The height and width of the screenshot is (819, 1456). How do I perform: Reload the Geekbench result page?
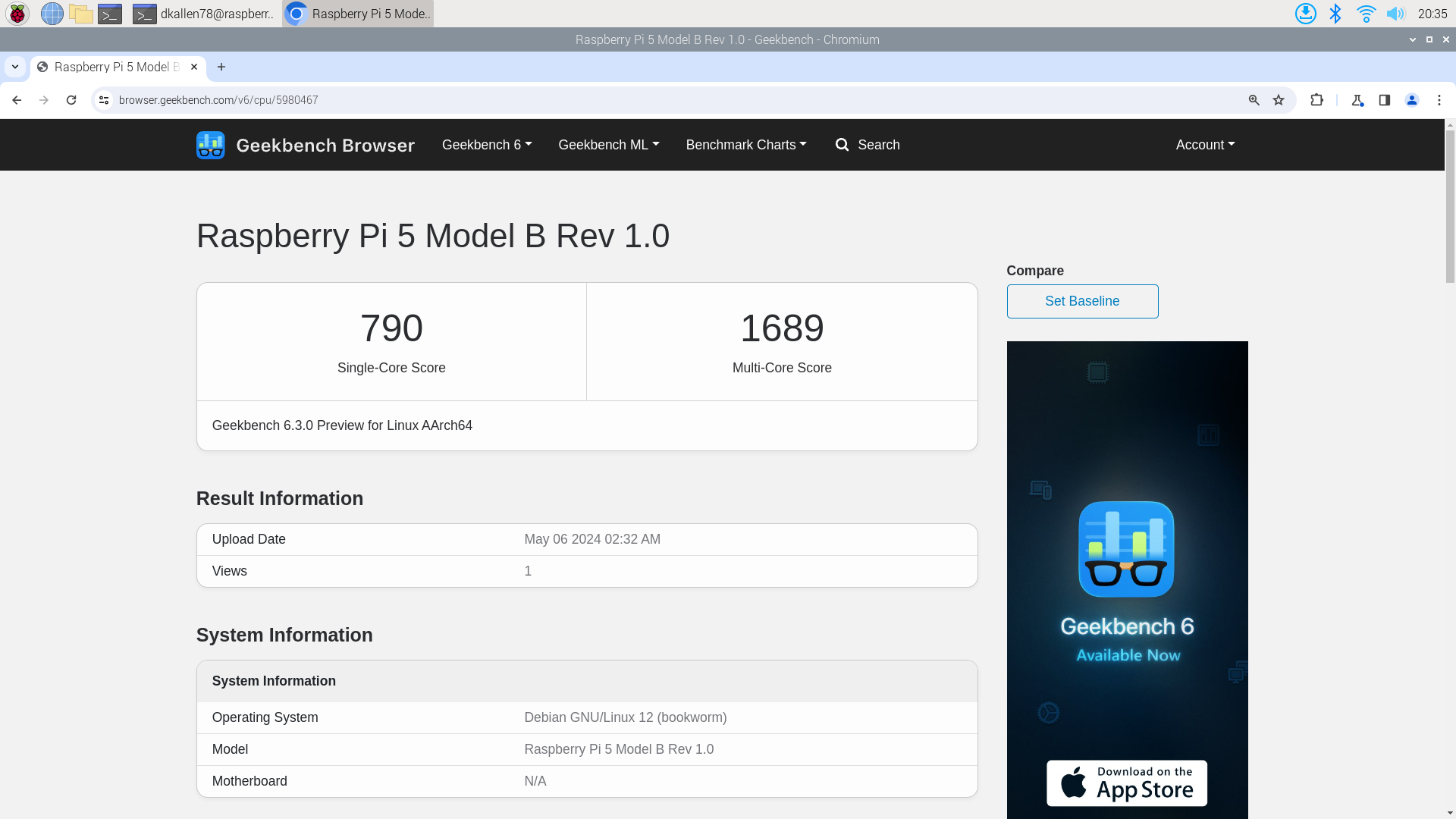click(71, 100)
